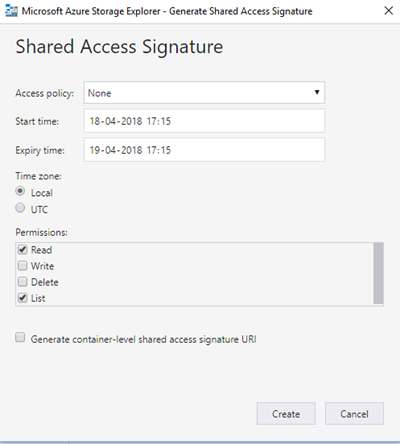Enable container-level shared access signature URI
This screenshot has height=444, width=400.
tap(20, 337)
